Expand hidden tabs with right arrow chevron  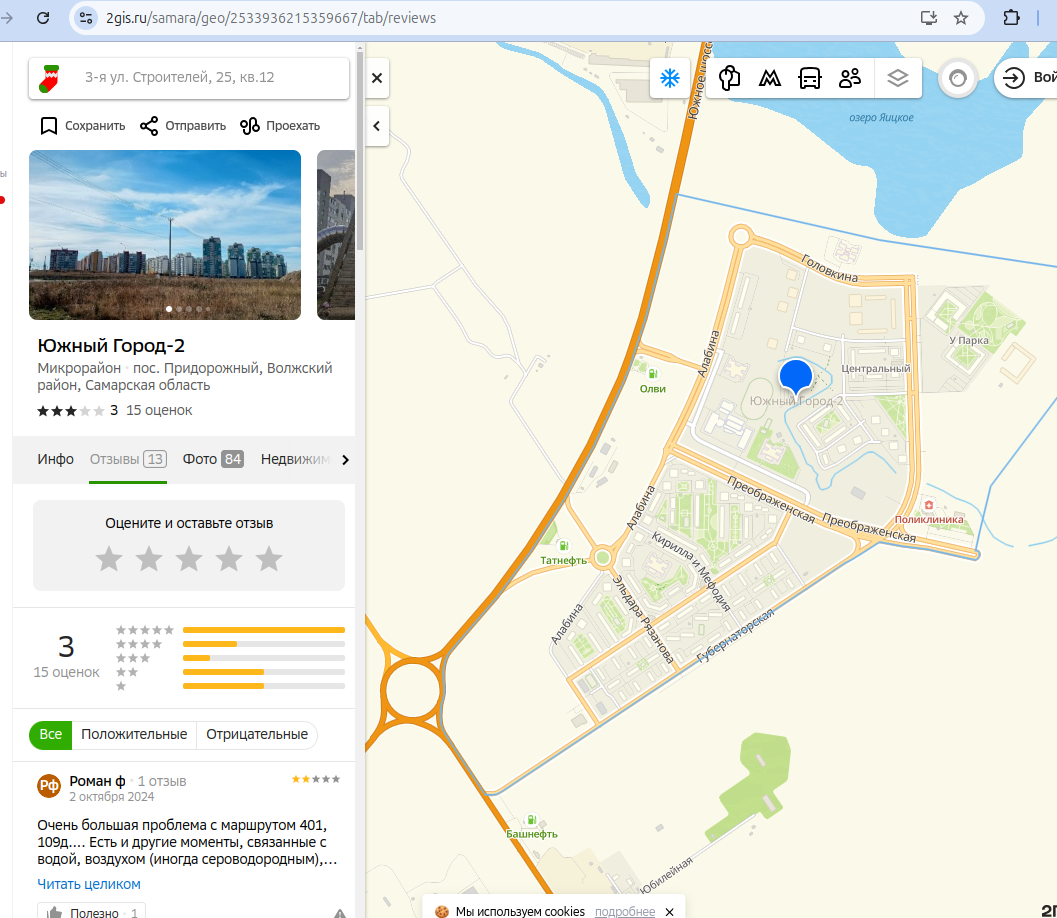345,459
